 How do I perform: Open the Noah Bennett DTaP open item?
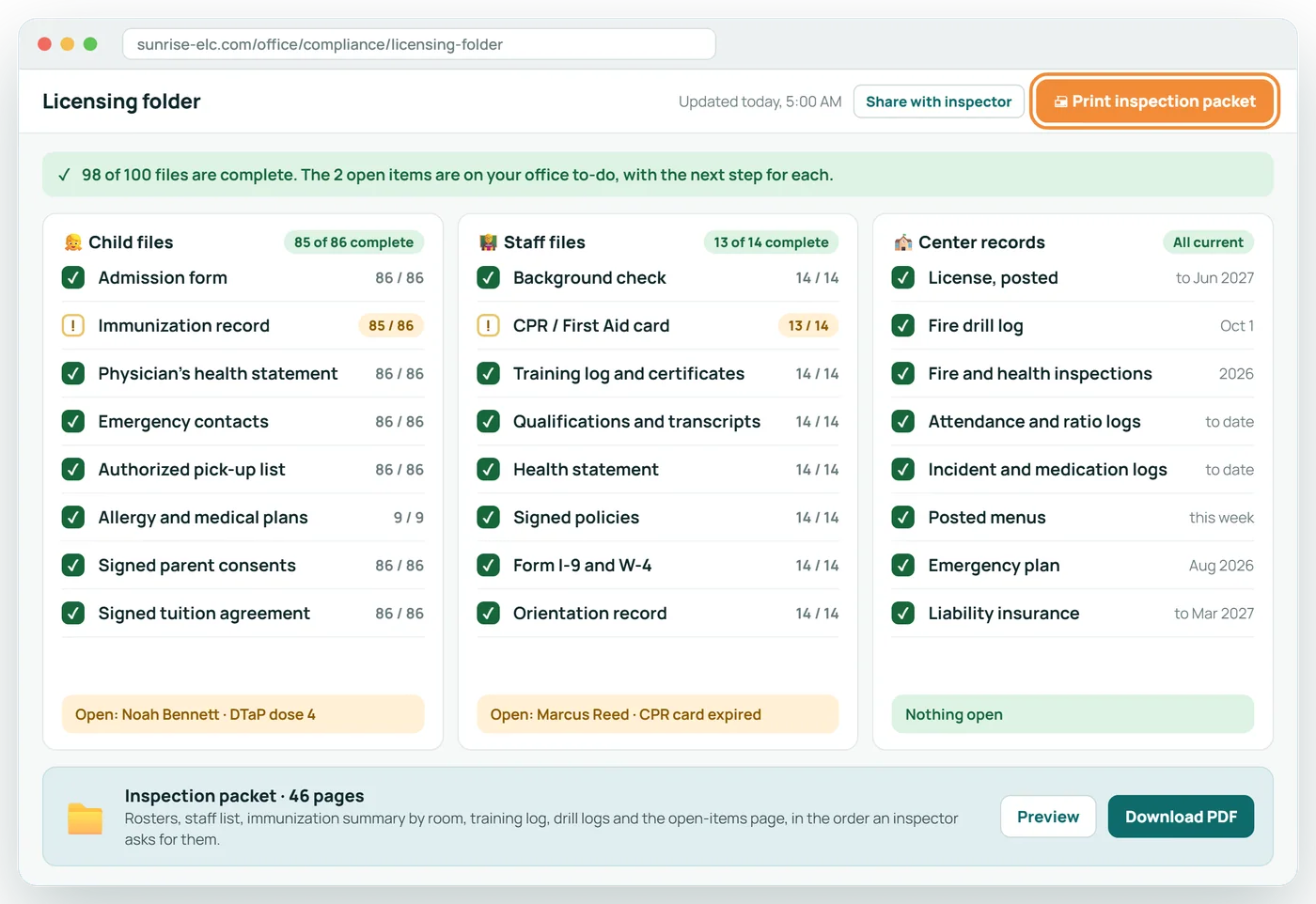[243, 714]
